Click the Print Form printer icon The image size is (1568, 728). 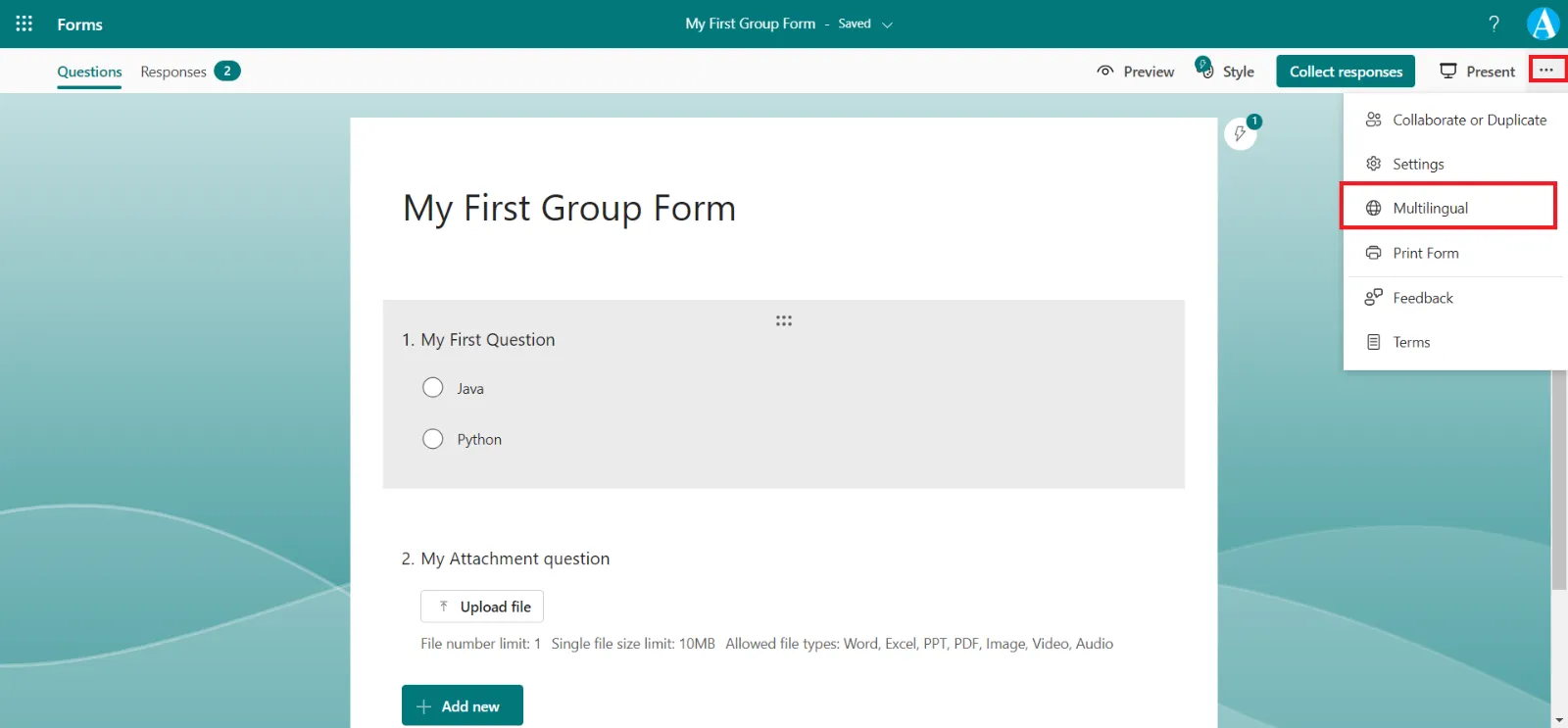pyautogui.click(x=1374, y=253)
